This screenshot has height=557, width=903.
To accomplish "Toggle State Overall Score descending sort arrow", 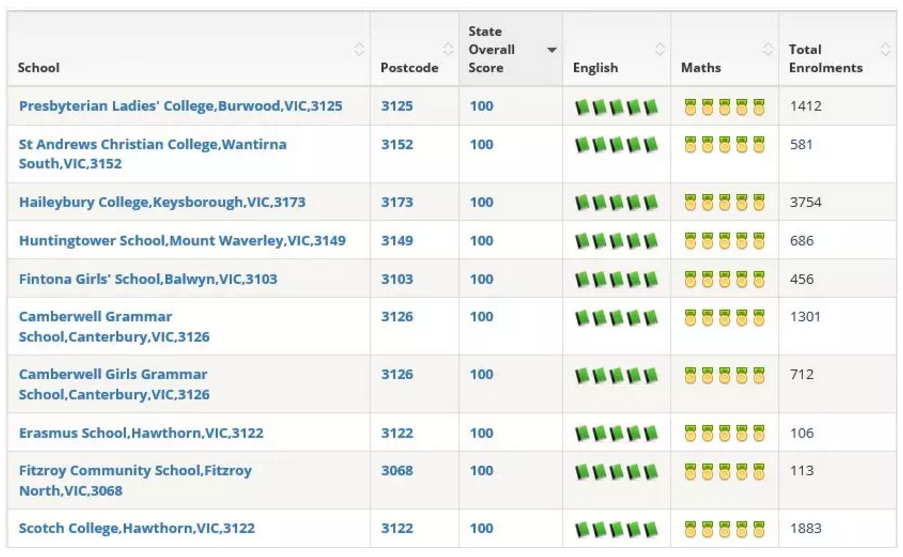I will pyautogui.click(x=551, y=50).
